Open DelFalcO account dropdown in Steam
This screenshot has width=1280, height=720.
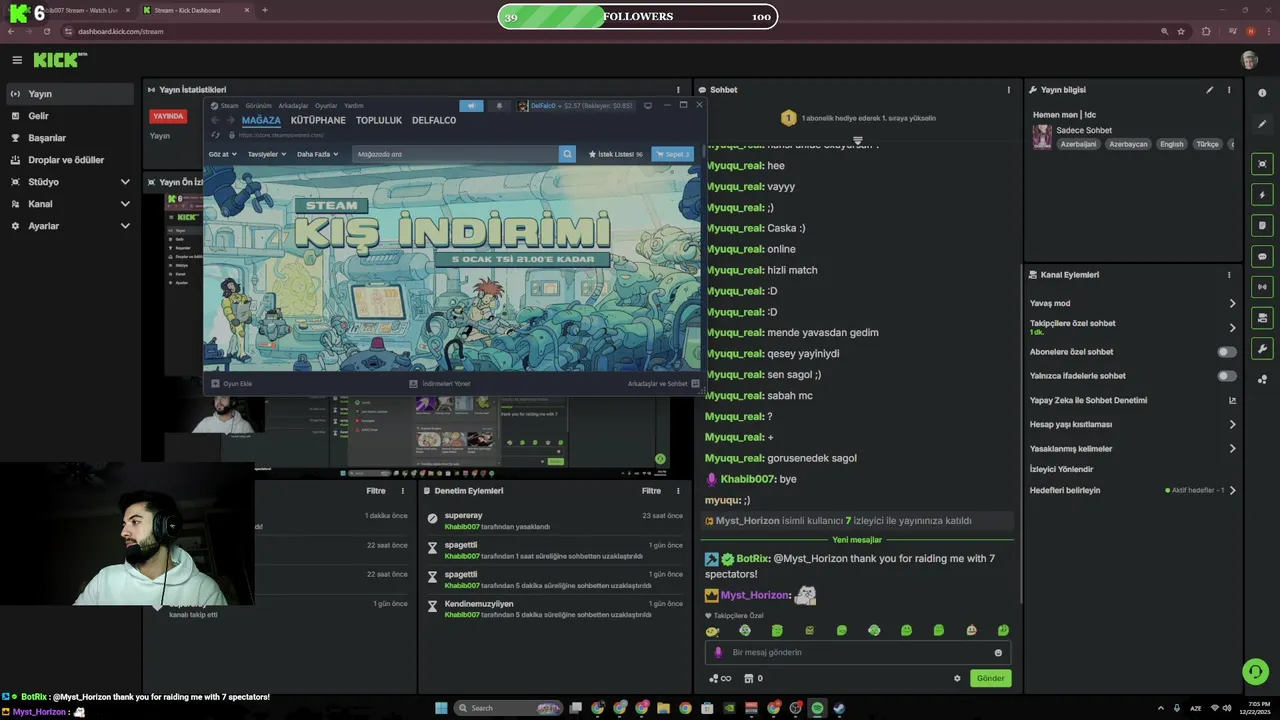point(575,105)
